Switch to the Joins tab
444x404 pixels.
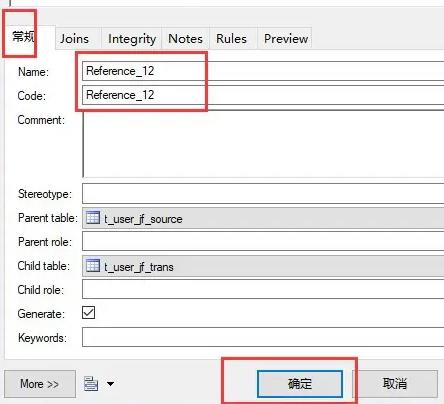coord(74,38)
